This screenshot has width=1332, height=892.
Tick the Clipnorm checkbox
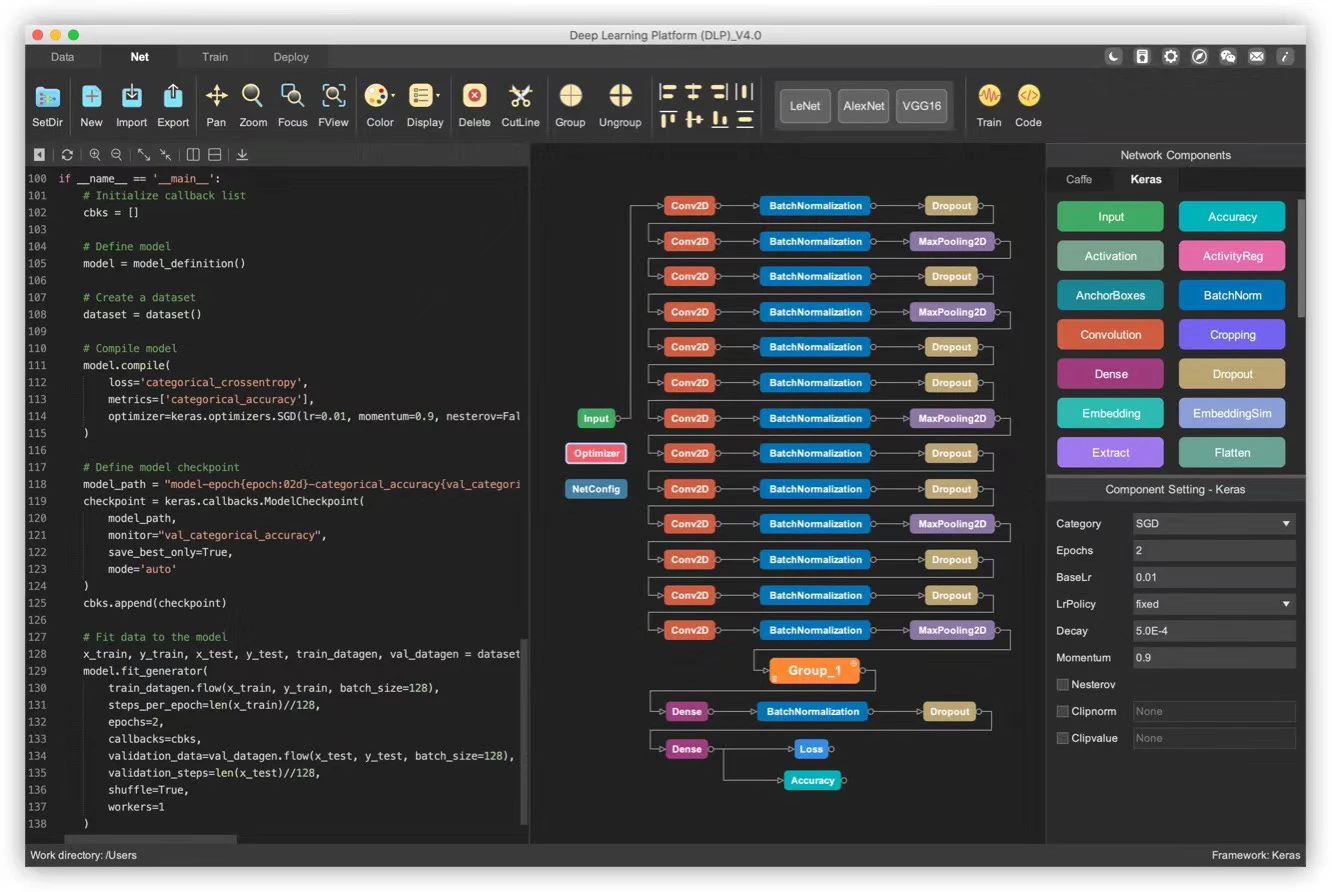pos(1063,712)
